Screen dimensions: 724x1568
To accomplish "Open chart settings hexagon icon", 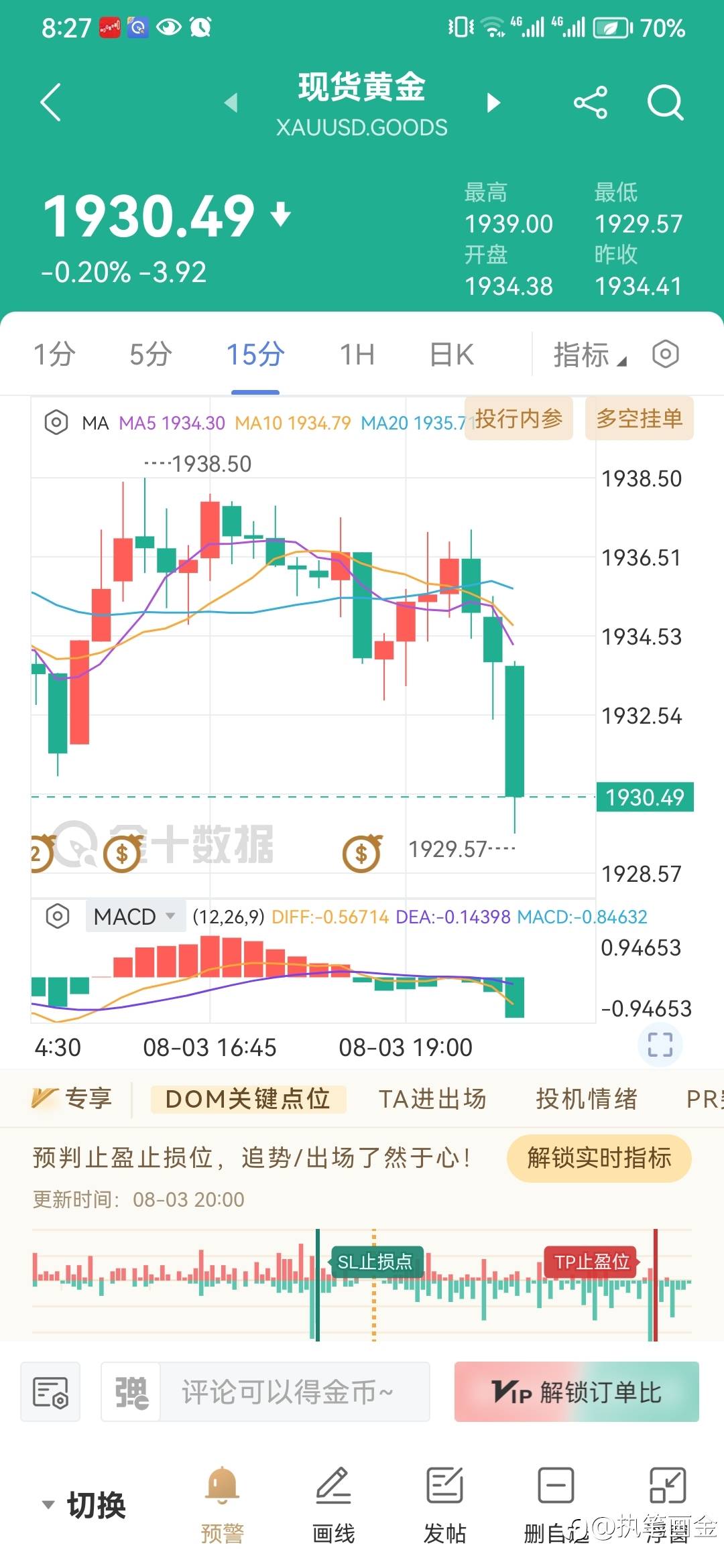I will pyautogui.click(x=666, y=354).
